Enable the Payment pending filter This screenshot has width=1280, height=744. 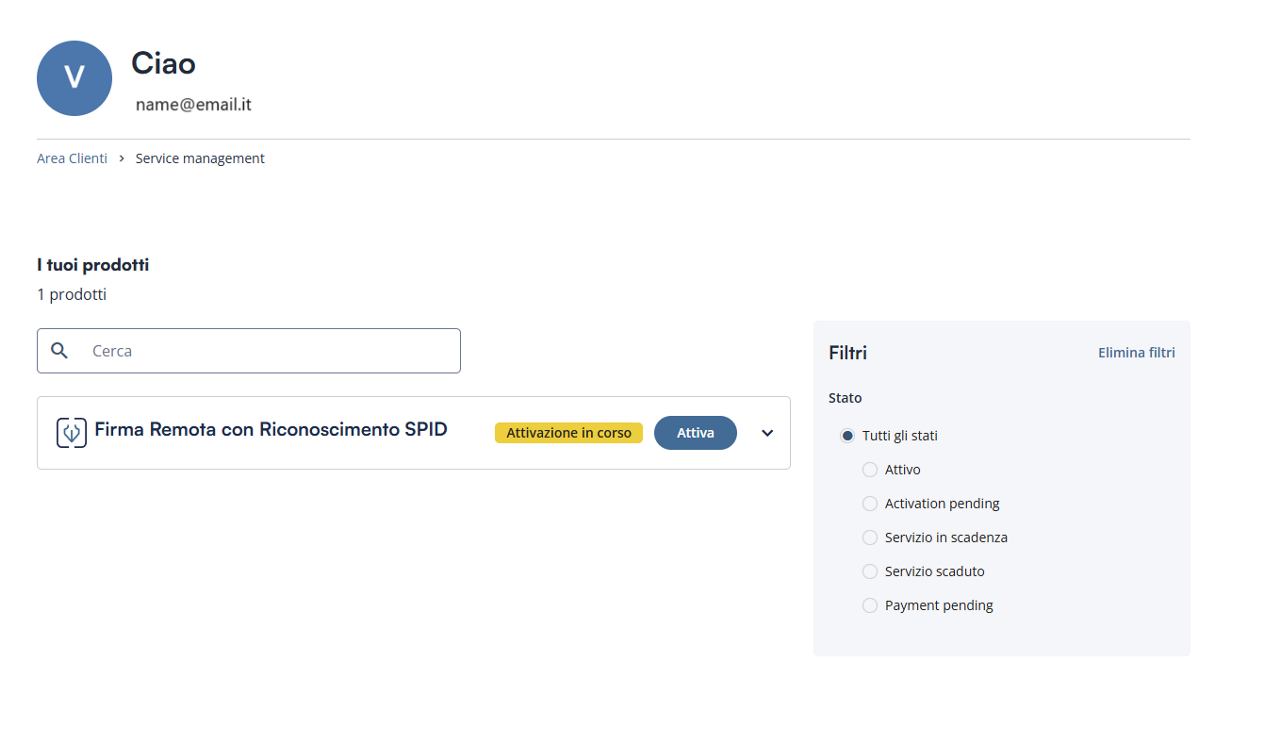[870, 606]
